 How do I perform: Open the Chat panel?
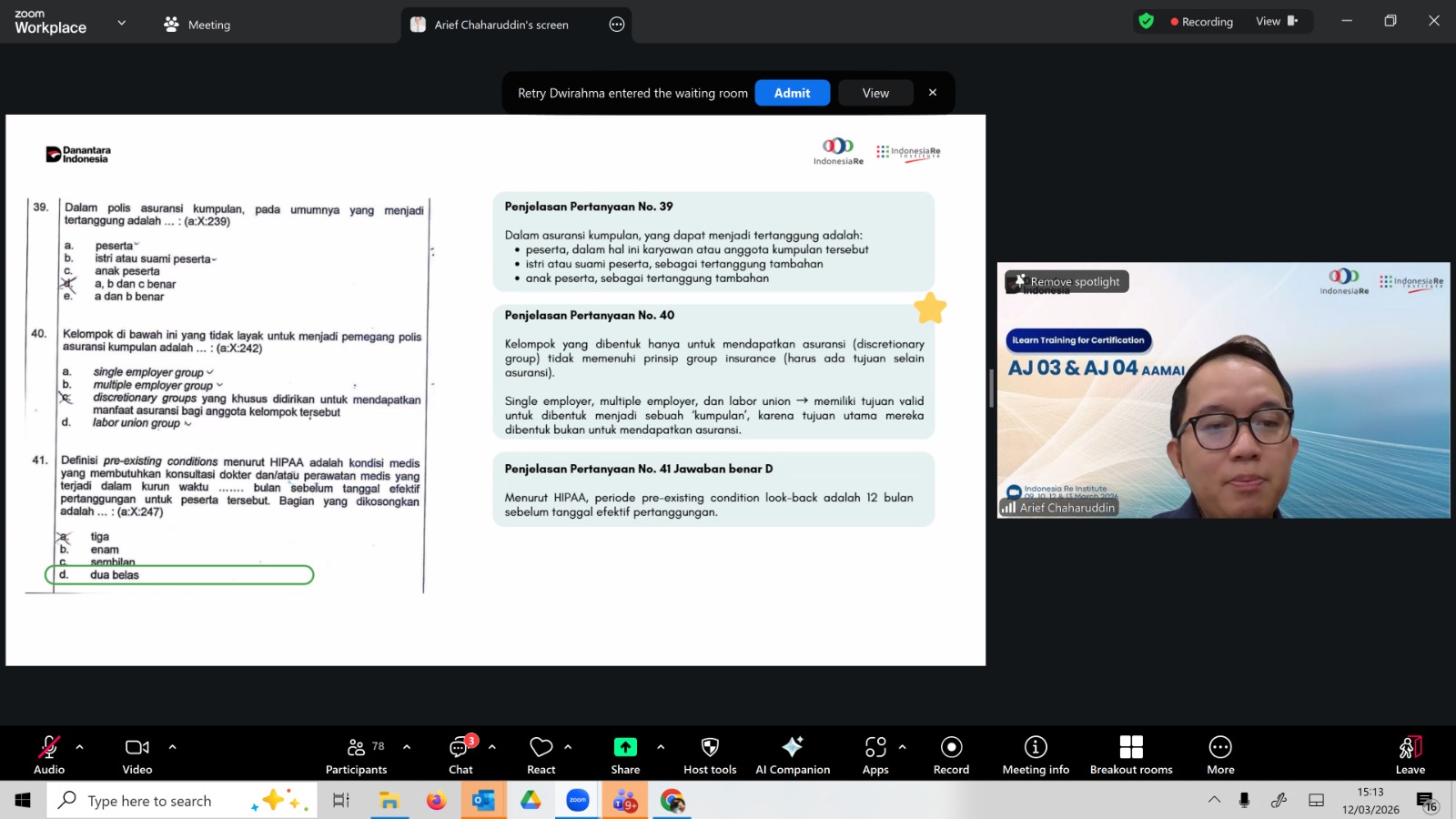point(460,755)
